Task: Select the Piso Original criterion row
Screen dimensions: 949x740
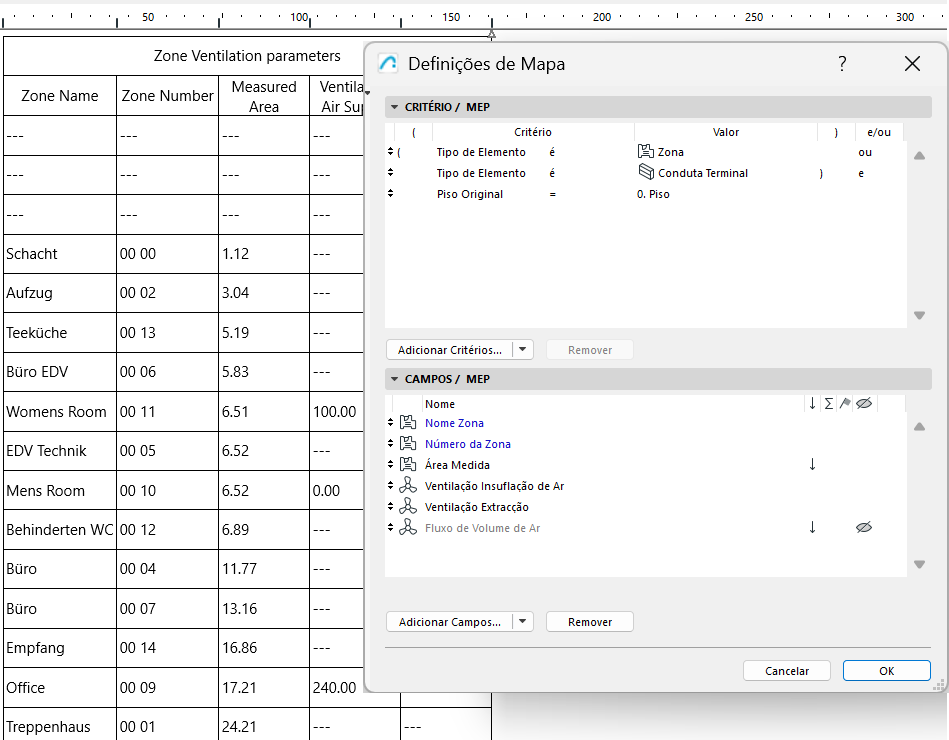Action: coord(470,193)
